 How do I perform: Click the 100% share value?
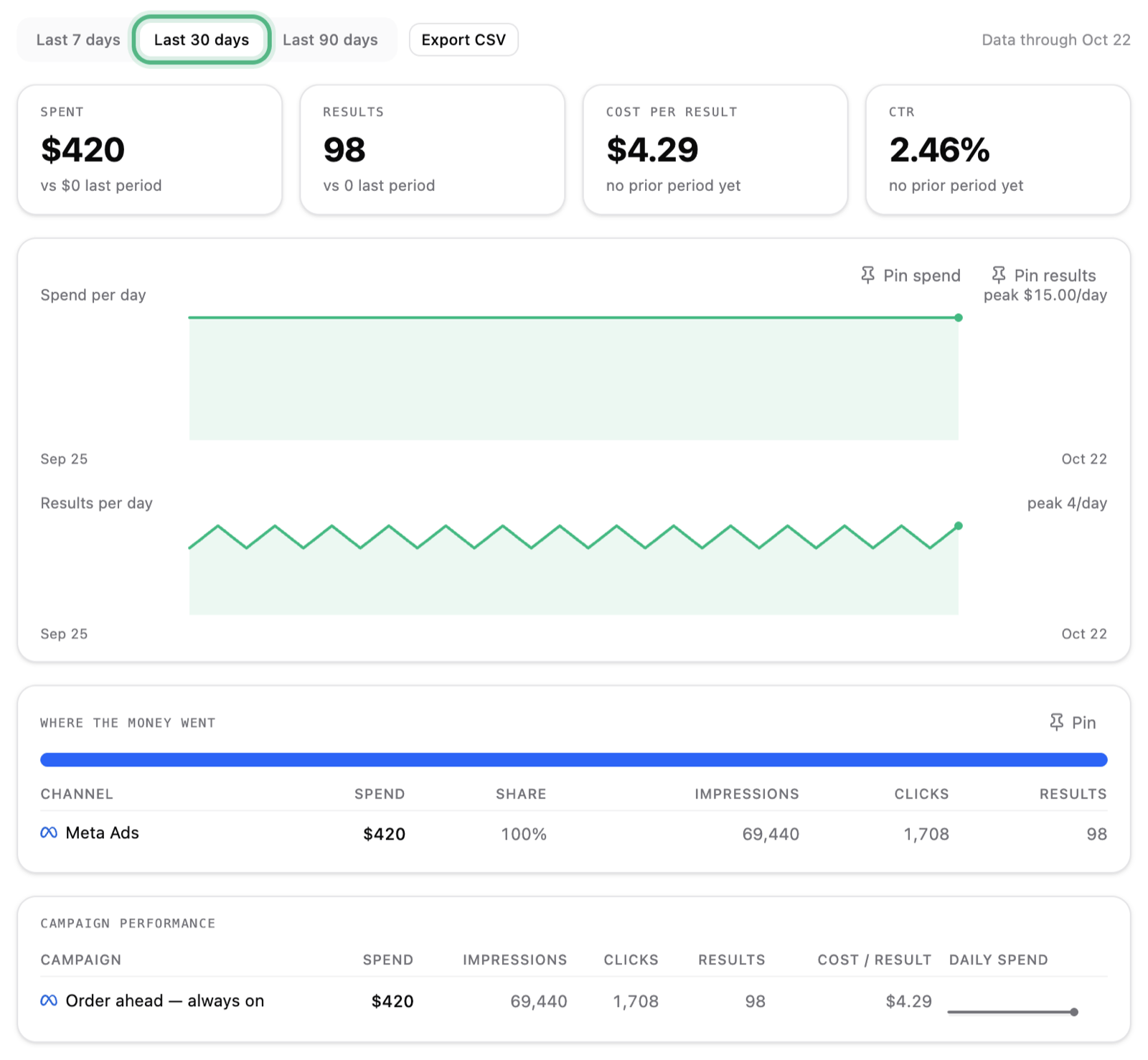coord(524,834)
